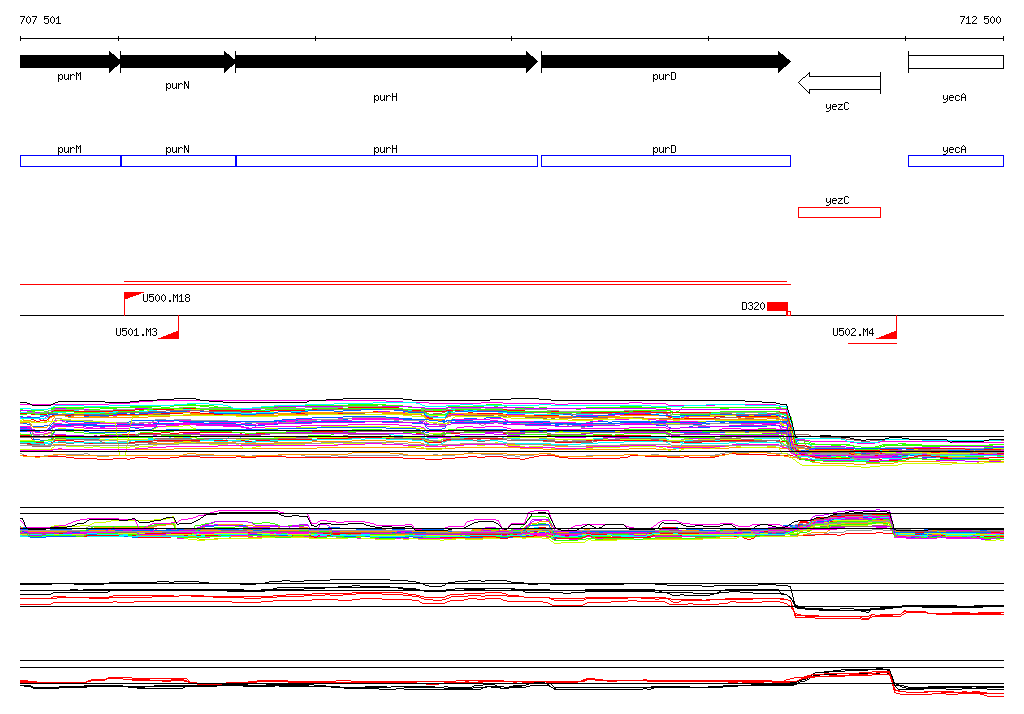Click the U501.M3 label text
1024x714 pixels.
(x=136, y=333)
